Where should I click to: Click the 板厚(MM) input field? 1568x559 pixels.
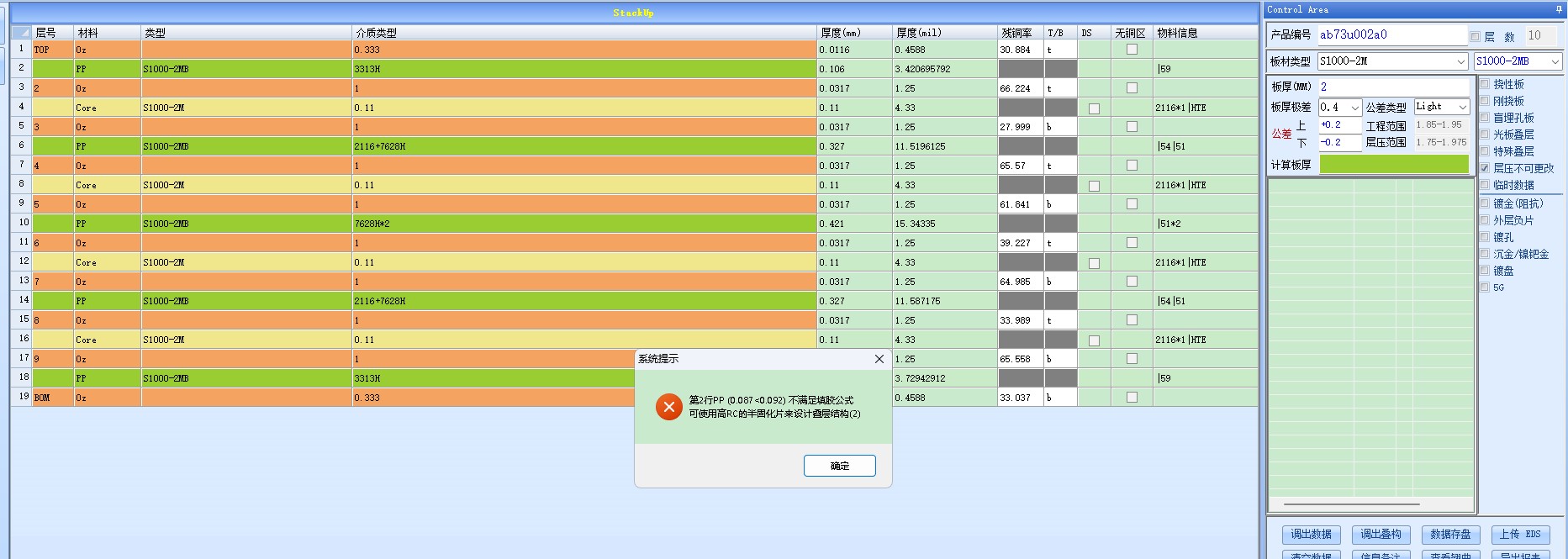coord(1393,87)
